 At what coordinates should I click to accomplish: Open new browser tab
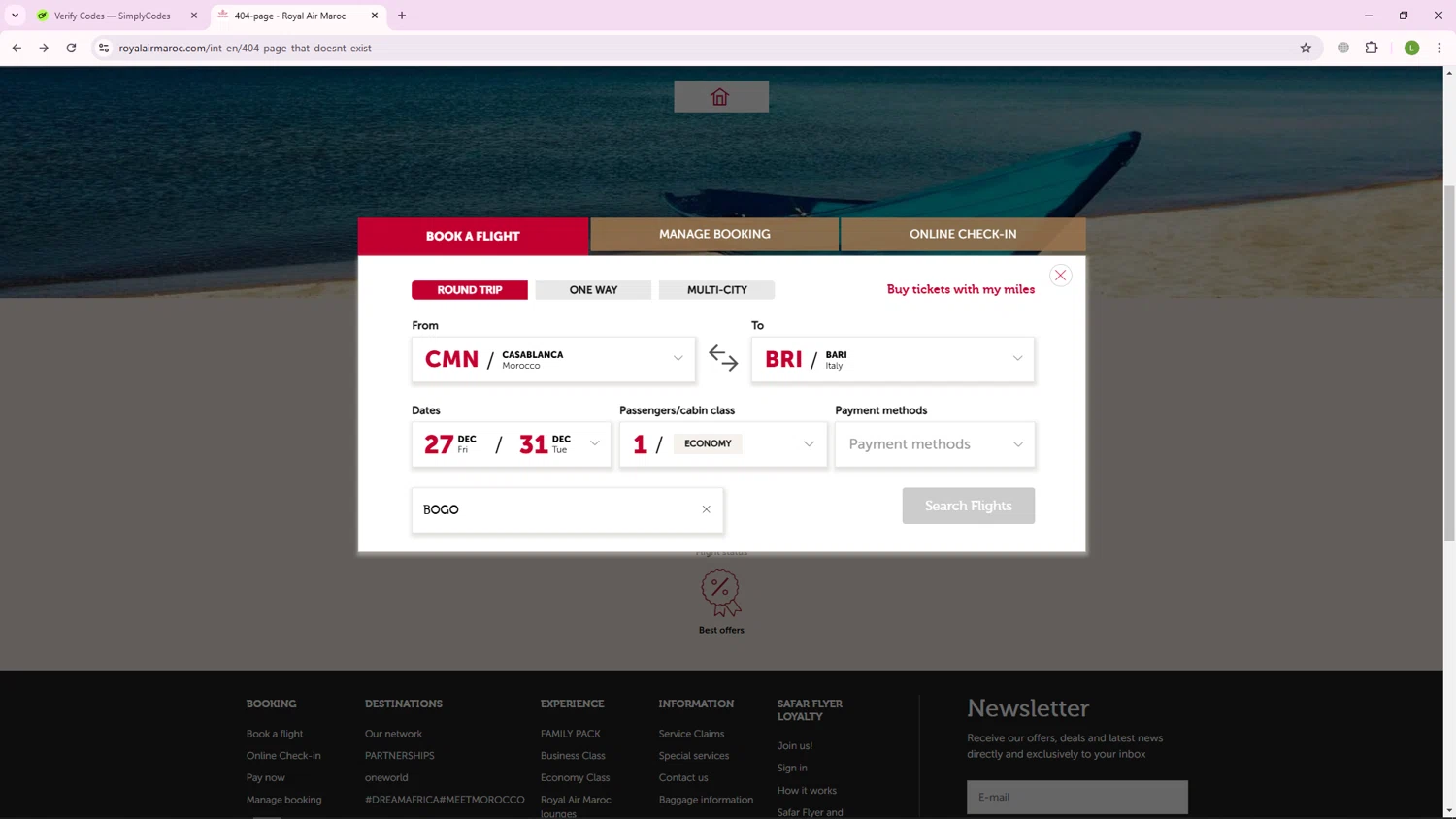coord(402,16)
